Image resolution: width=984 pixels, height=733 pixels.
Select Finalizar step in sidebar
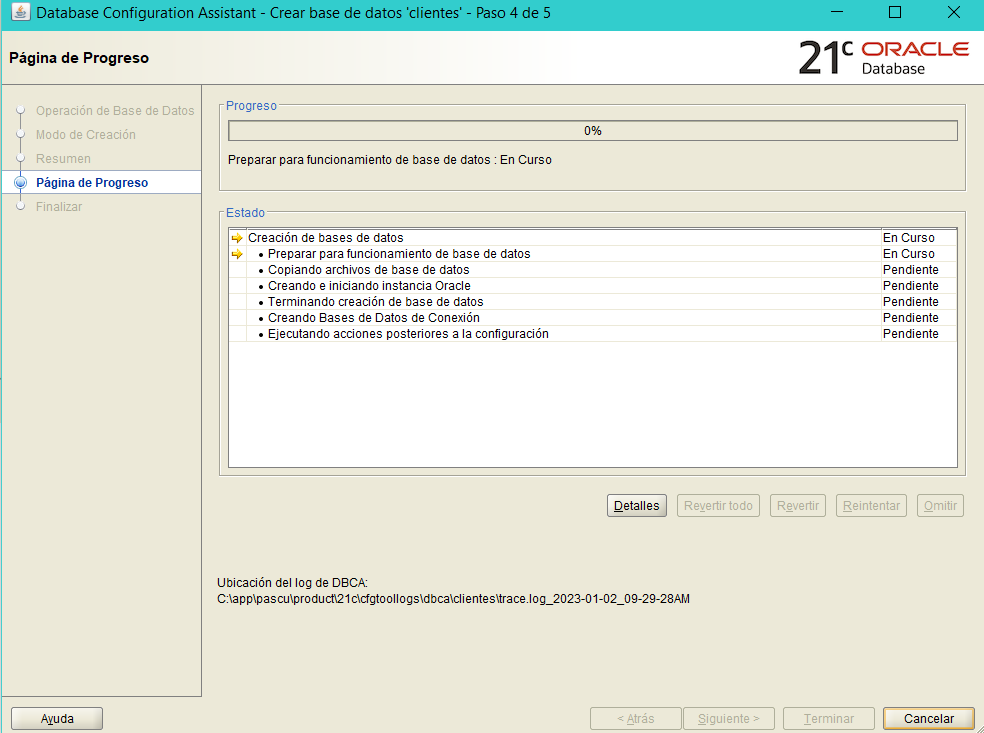pyautogui.click(x=58, y=206)
